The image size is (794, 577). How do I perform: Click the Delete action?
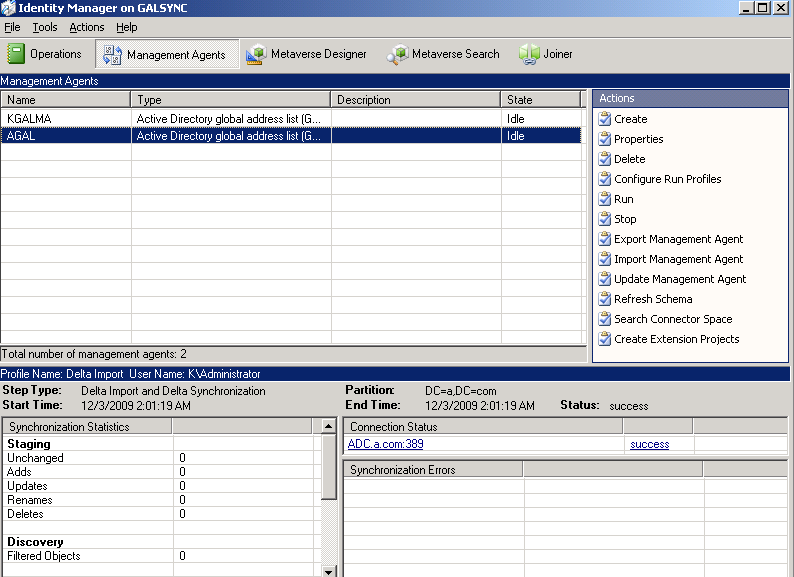[x=629, y=159]
